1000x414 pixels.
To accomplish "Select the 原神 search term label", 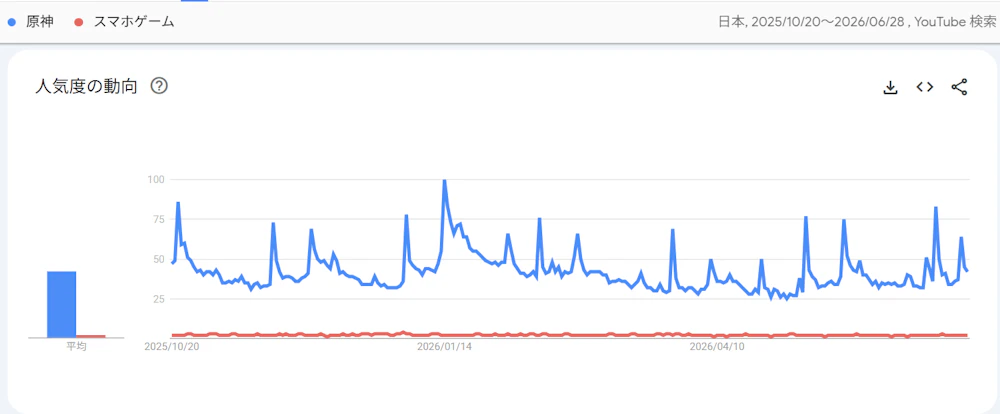I will click(x=40, y=22).
